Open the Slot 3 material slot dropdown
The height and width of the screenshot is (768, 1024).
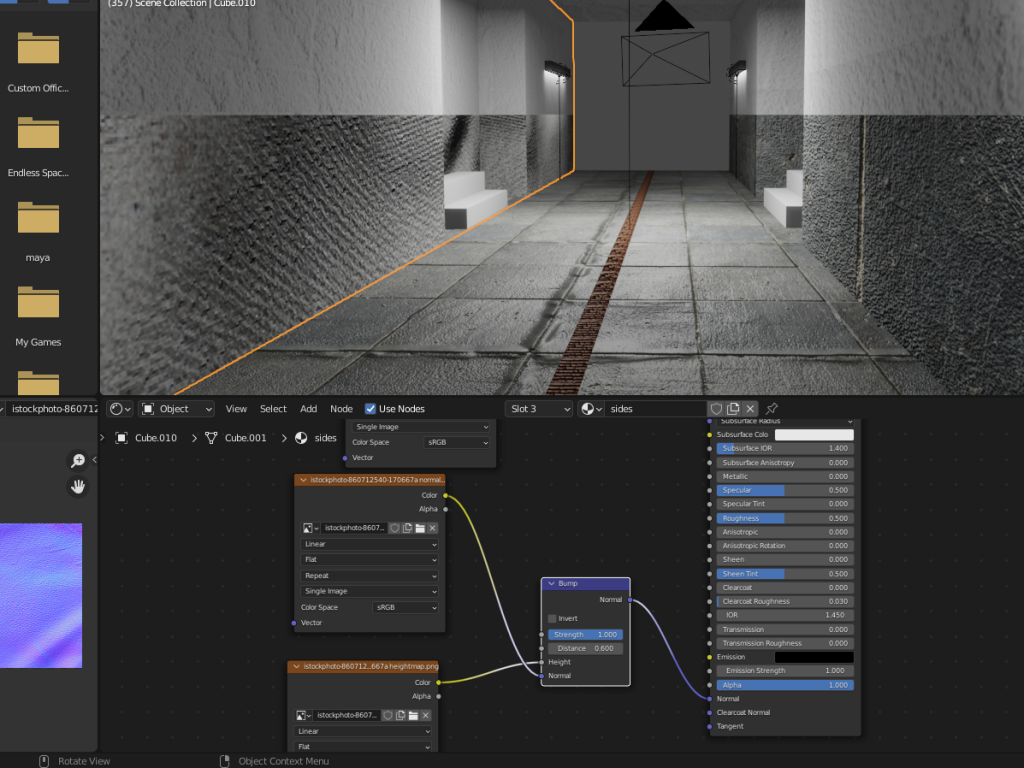(539, 409)
